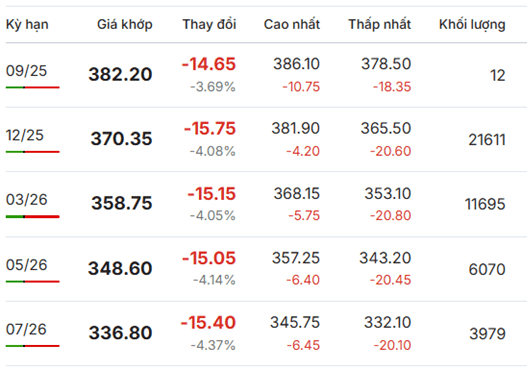This screenshot has width=527, height=370.
Task: Click the matched price 370.35
Action: coord(121,139)
